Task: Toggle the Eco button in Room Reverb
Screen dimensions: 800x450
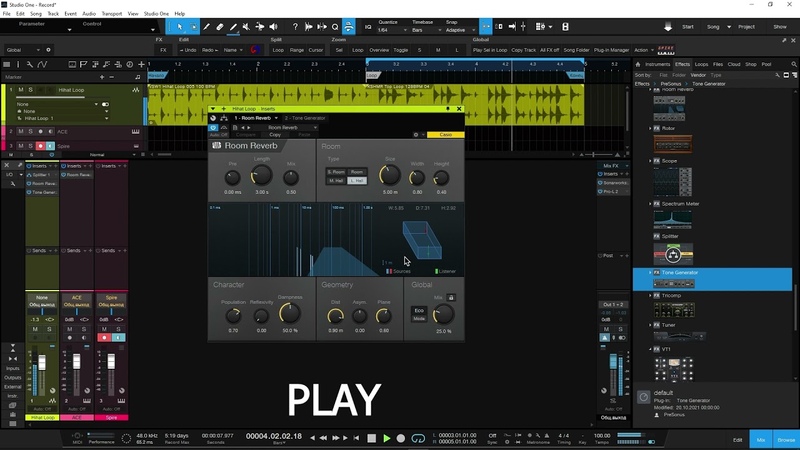Action: click(419, 310)
